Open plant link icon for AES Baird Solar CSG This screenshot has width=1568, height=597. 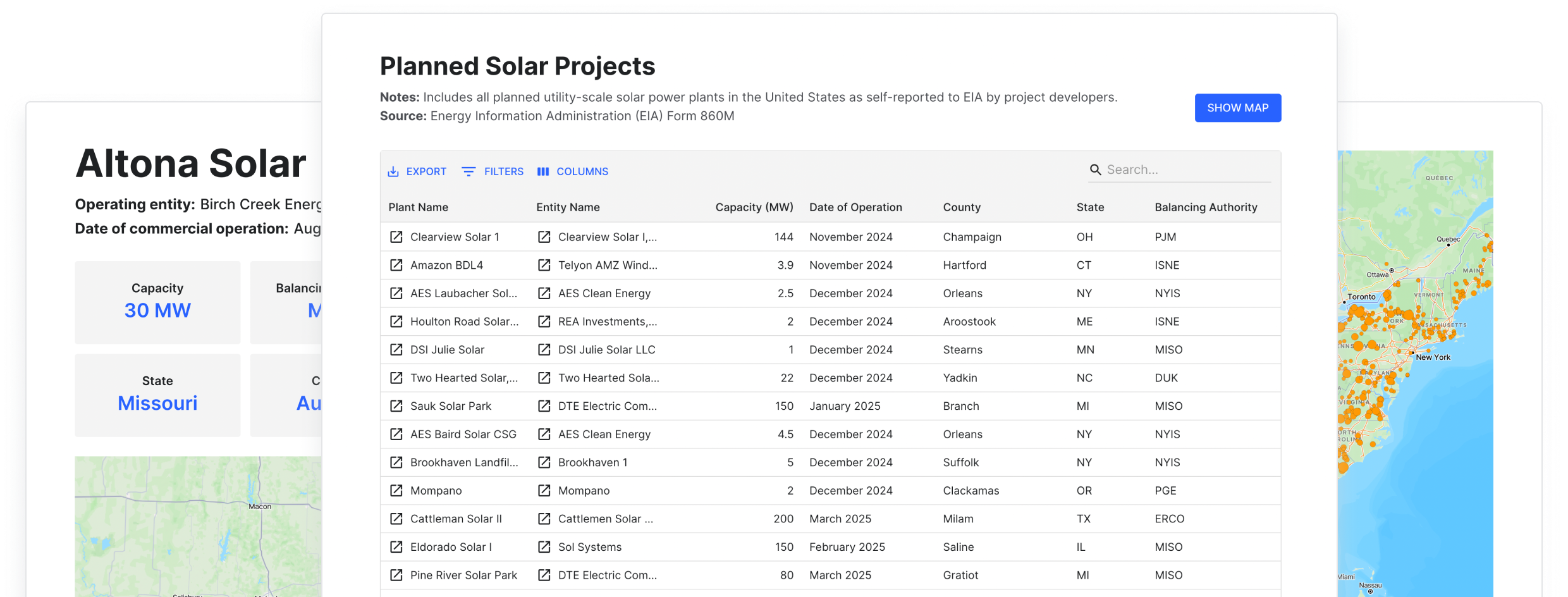[396, 434]
